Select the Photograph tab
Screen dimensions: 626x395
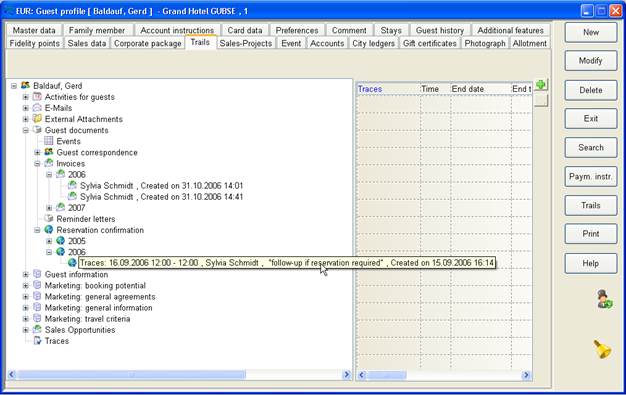(x=485, y=43)
